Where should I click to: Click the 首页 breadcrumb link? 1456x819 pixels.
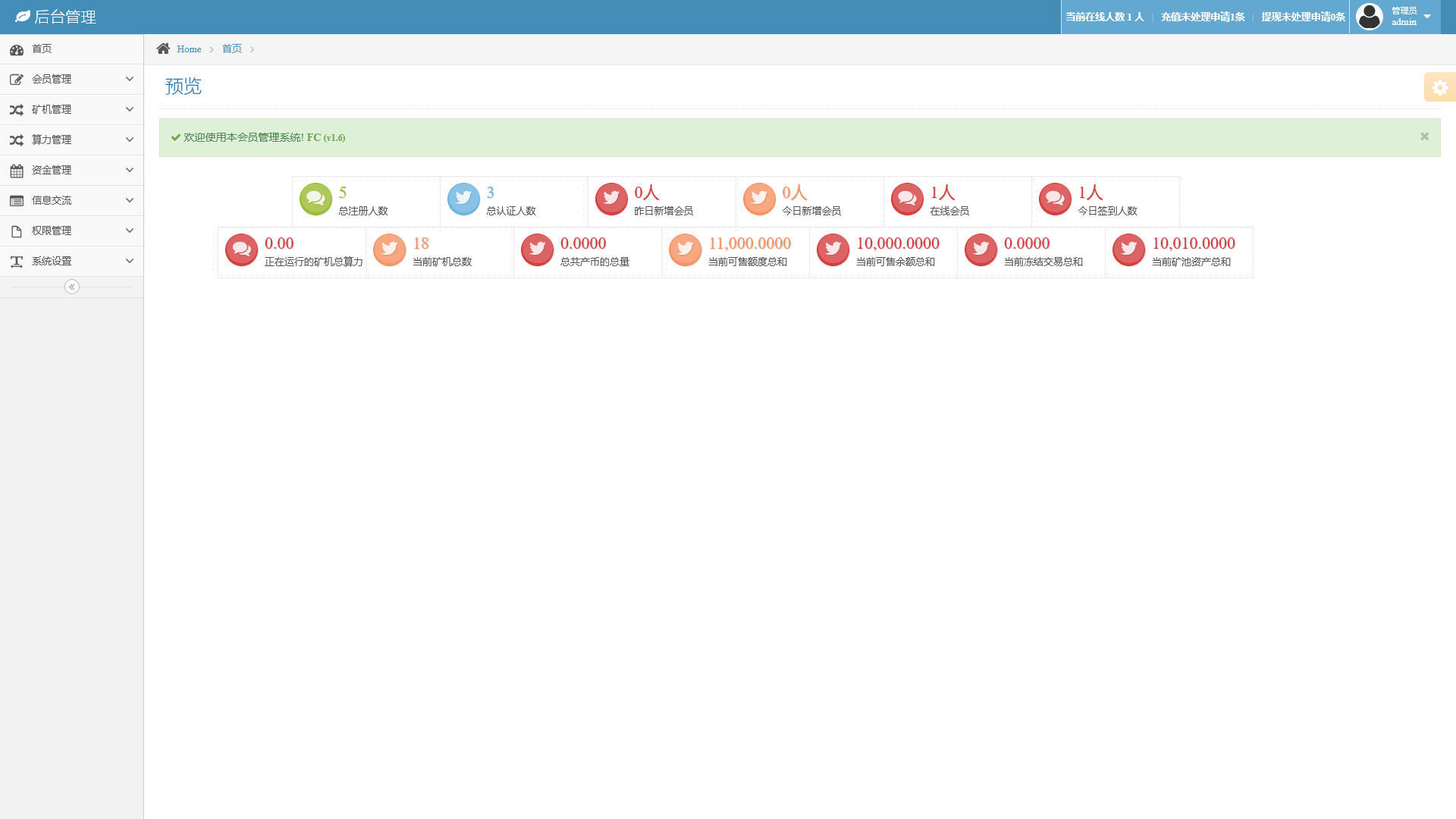coord(232,49)
